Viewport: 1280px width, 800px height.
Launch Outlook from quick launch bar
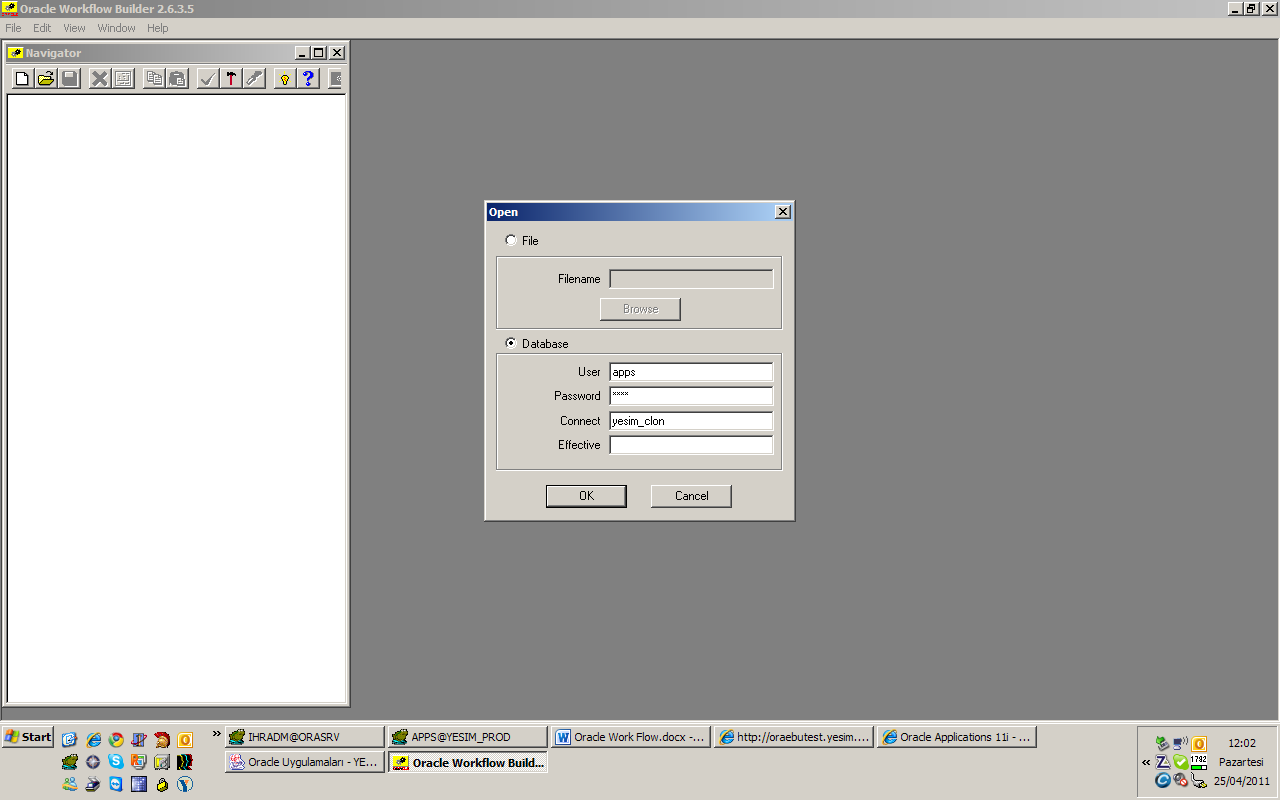(185, 740)
